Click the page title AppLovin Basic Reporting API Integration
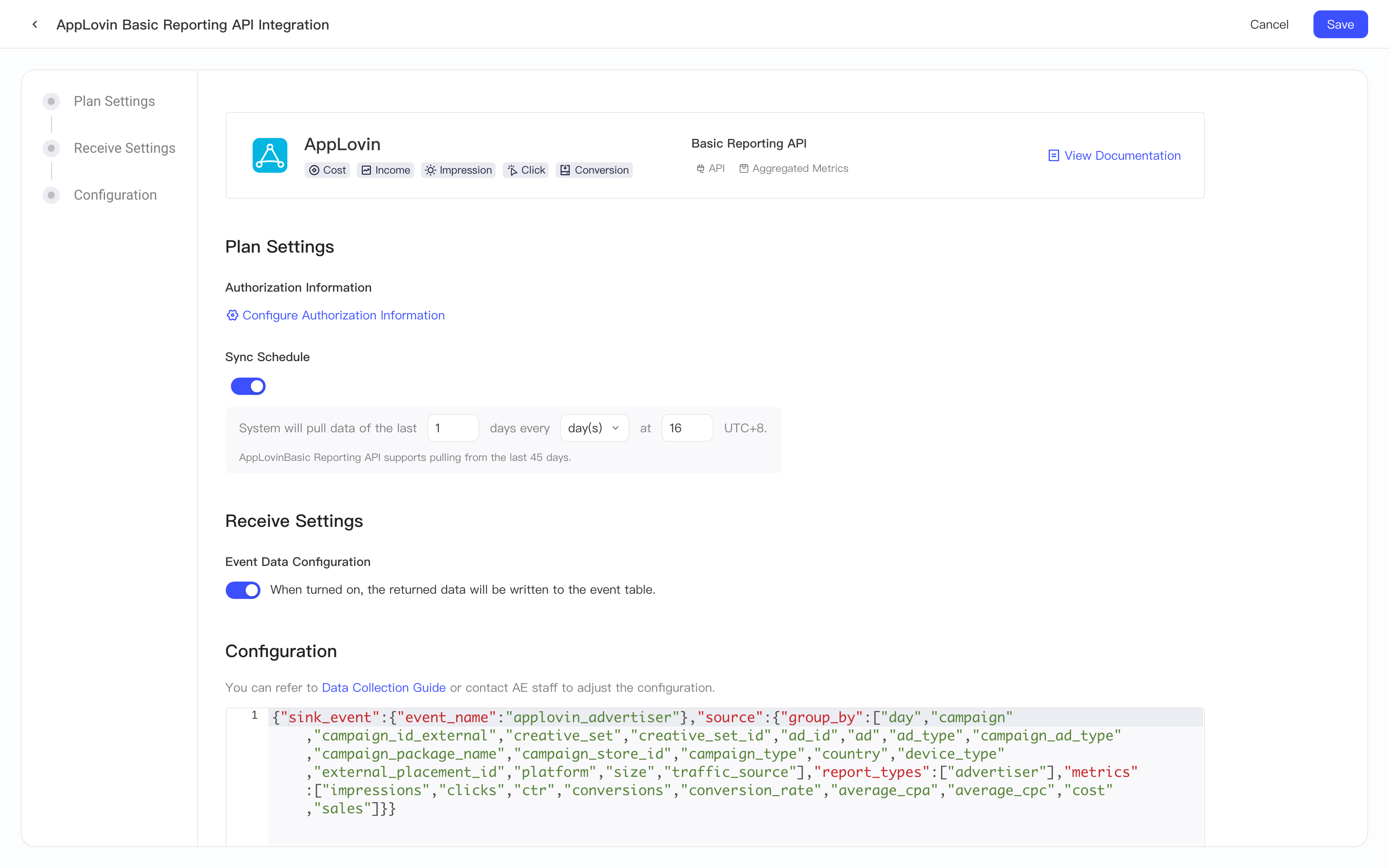 click(192, 24)
